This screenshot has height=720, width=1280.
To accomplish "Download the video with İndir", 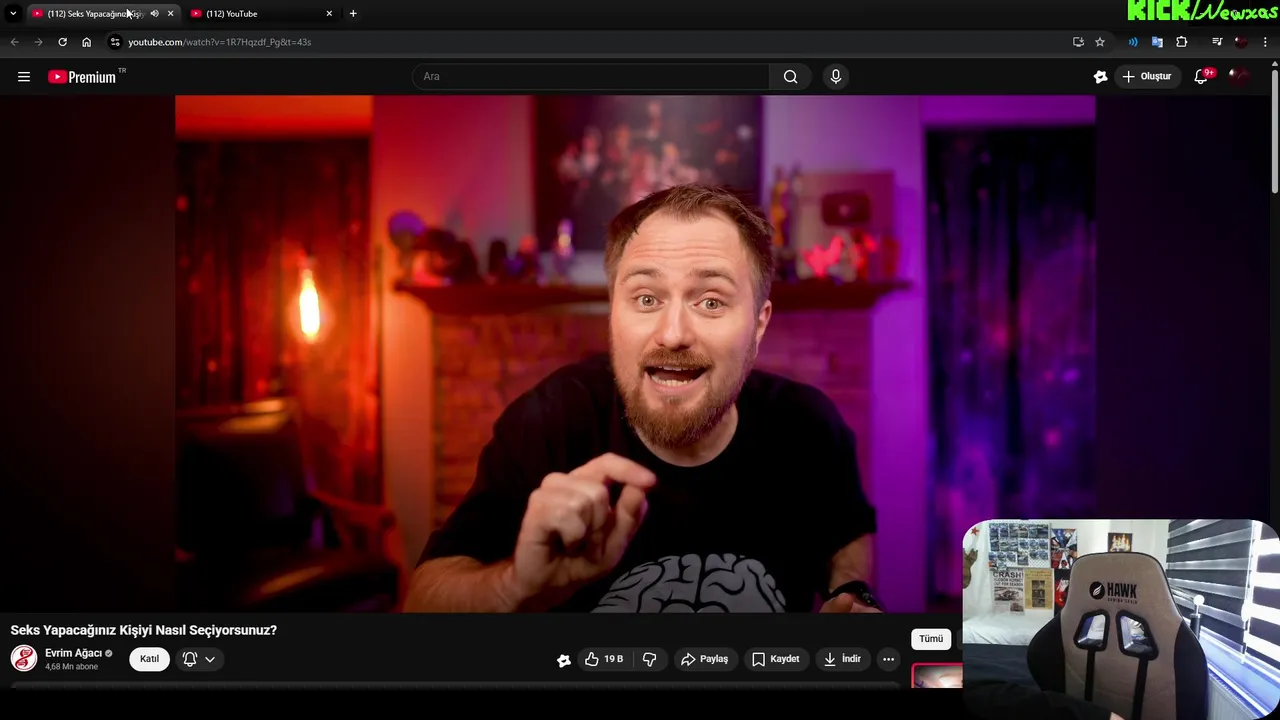I will click(842, 659).
